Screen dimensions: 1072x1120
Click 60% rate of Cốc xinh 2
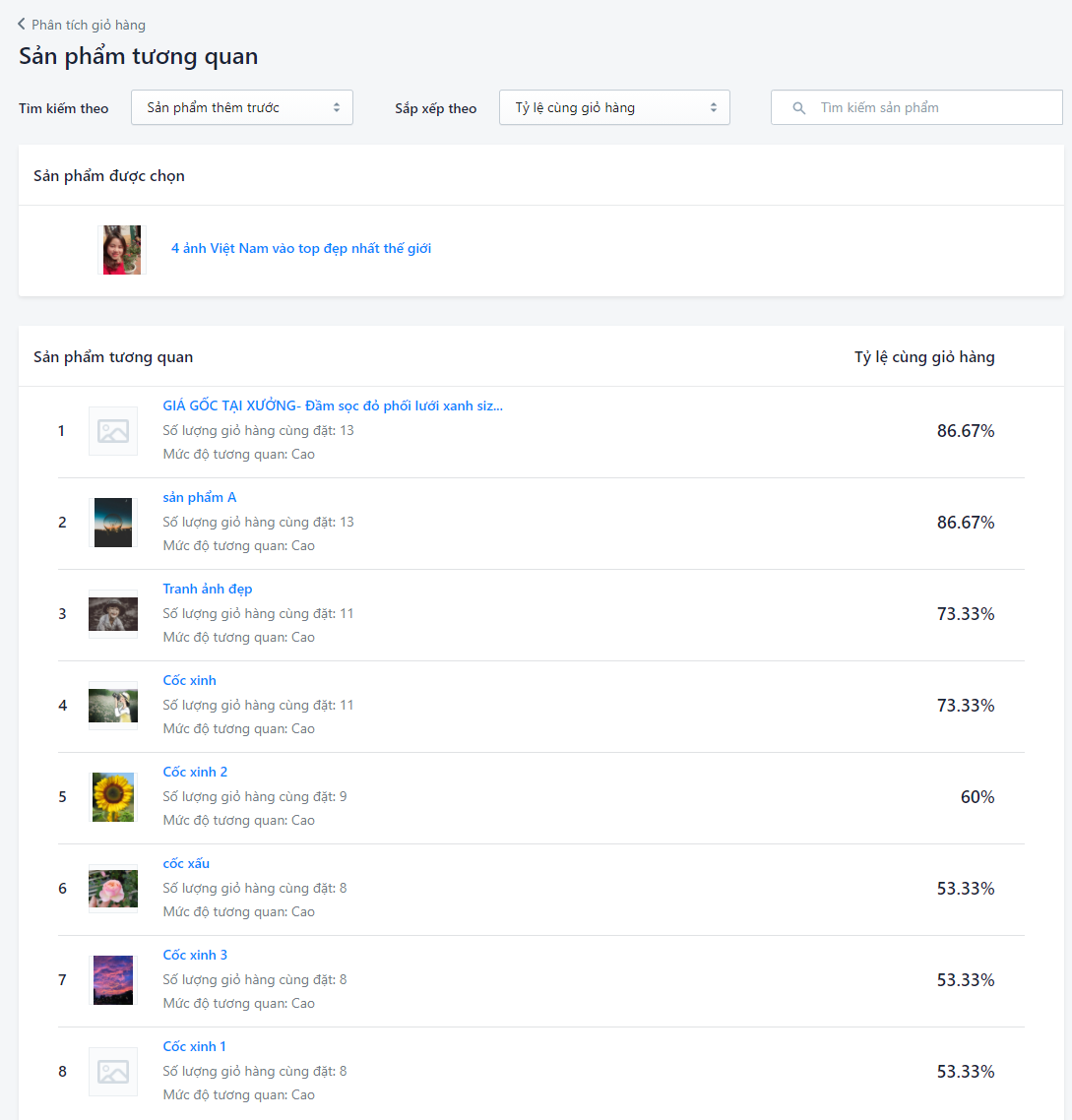(x=977, y=797)
